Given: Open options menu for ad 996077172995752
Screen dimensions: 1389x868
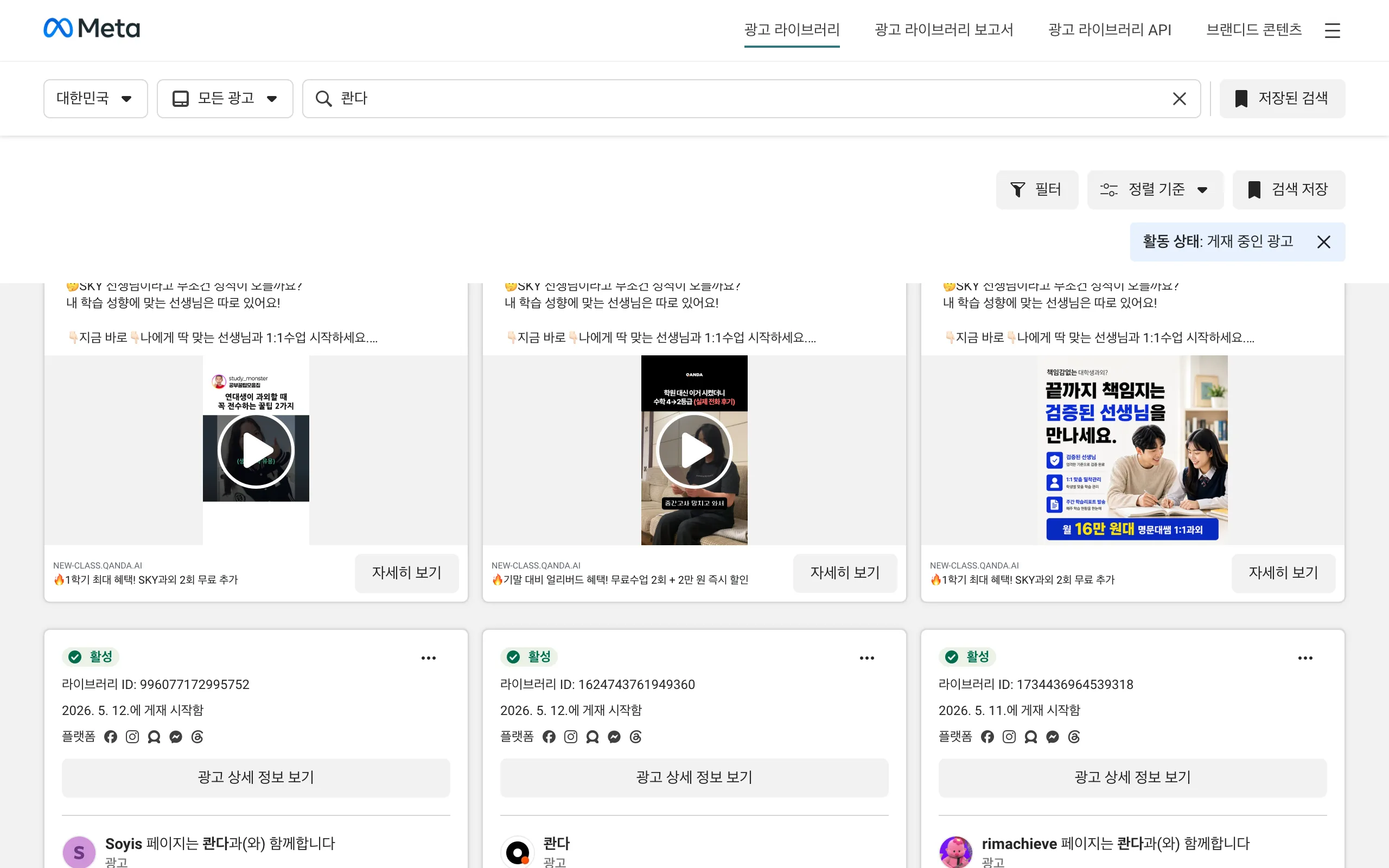Looking at the screenshot, I should tap(428, 658).
